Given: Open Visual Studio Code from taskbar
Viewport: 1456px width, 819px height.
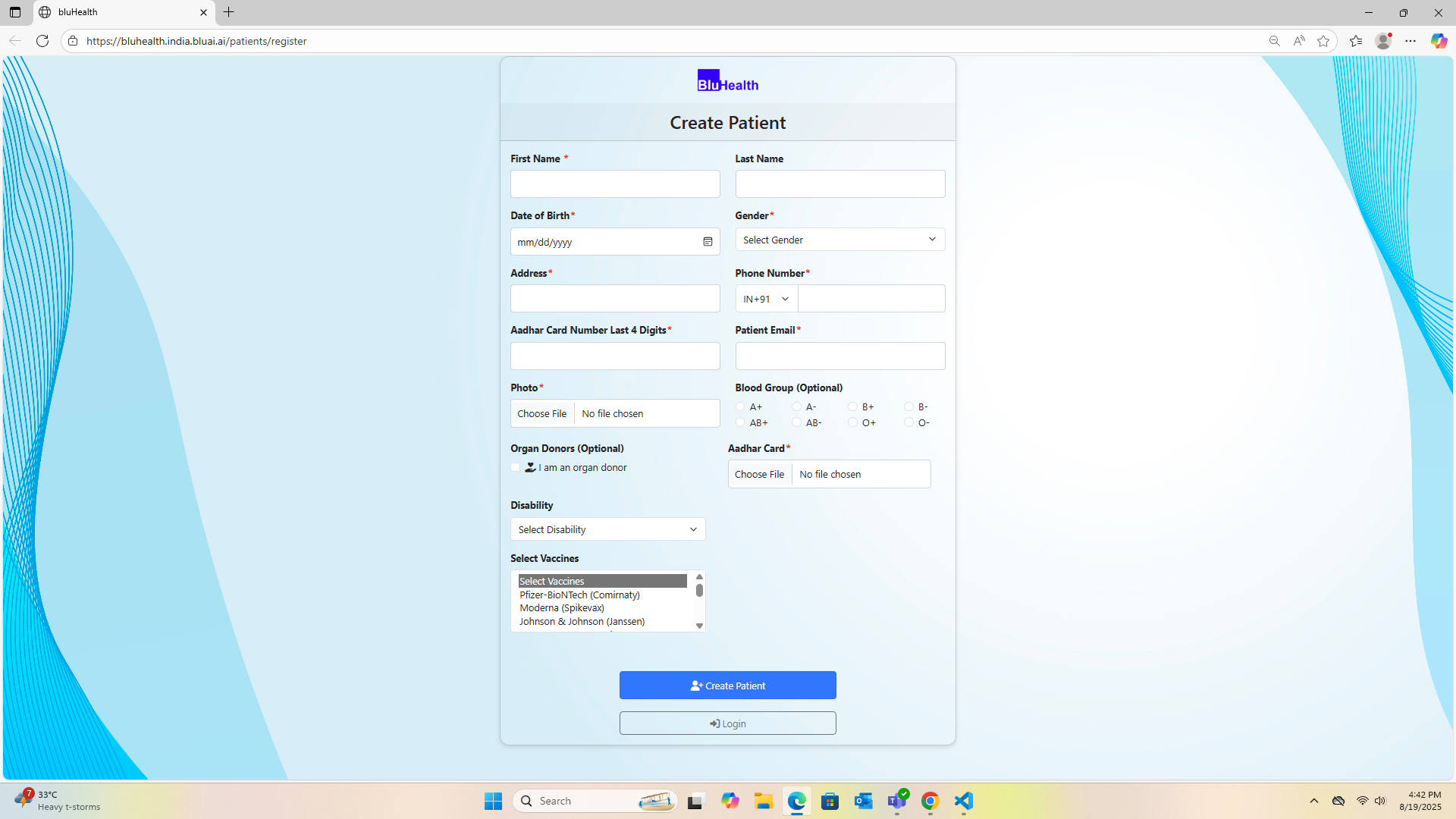Looking at the screenshot, I should pos(963,801).
